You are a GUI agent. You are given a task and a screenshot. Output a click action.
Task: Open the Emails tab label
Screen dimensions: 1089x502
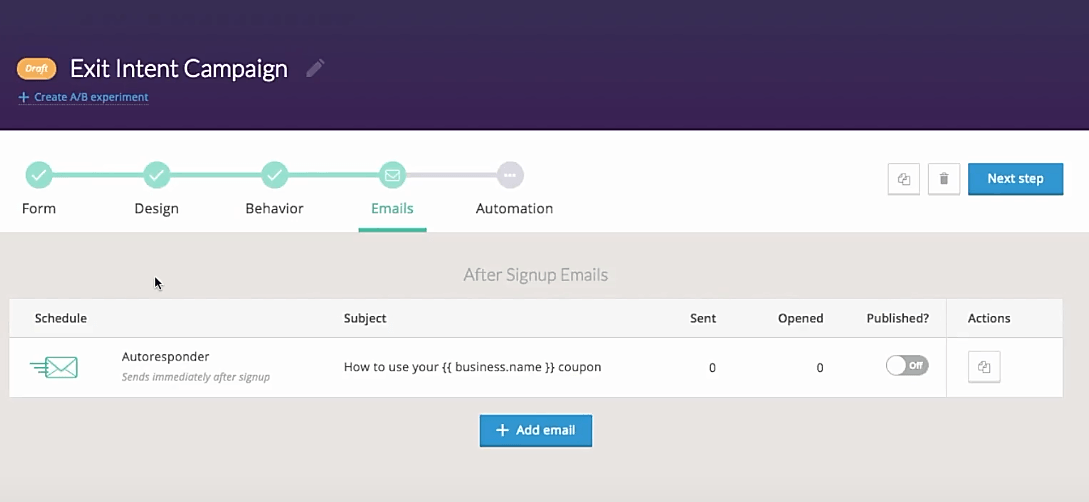pyautogui.click(x=392, y=209)
